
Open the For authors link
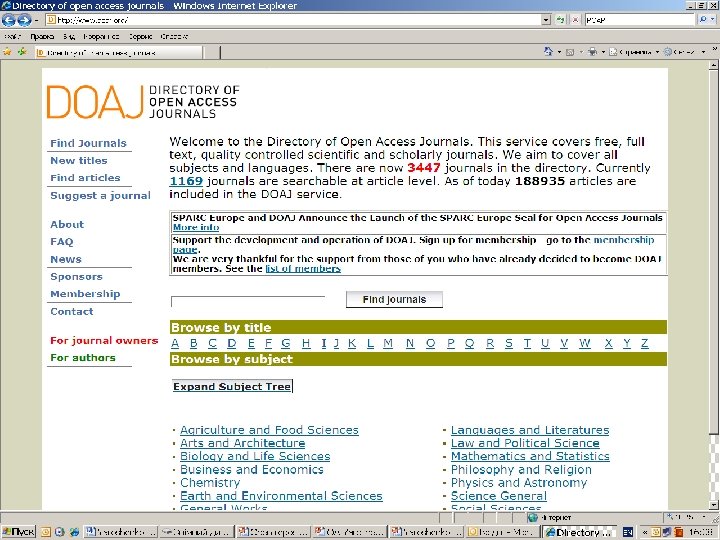click(x=83, y=358)
